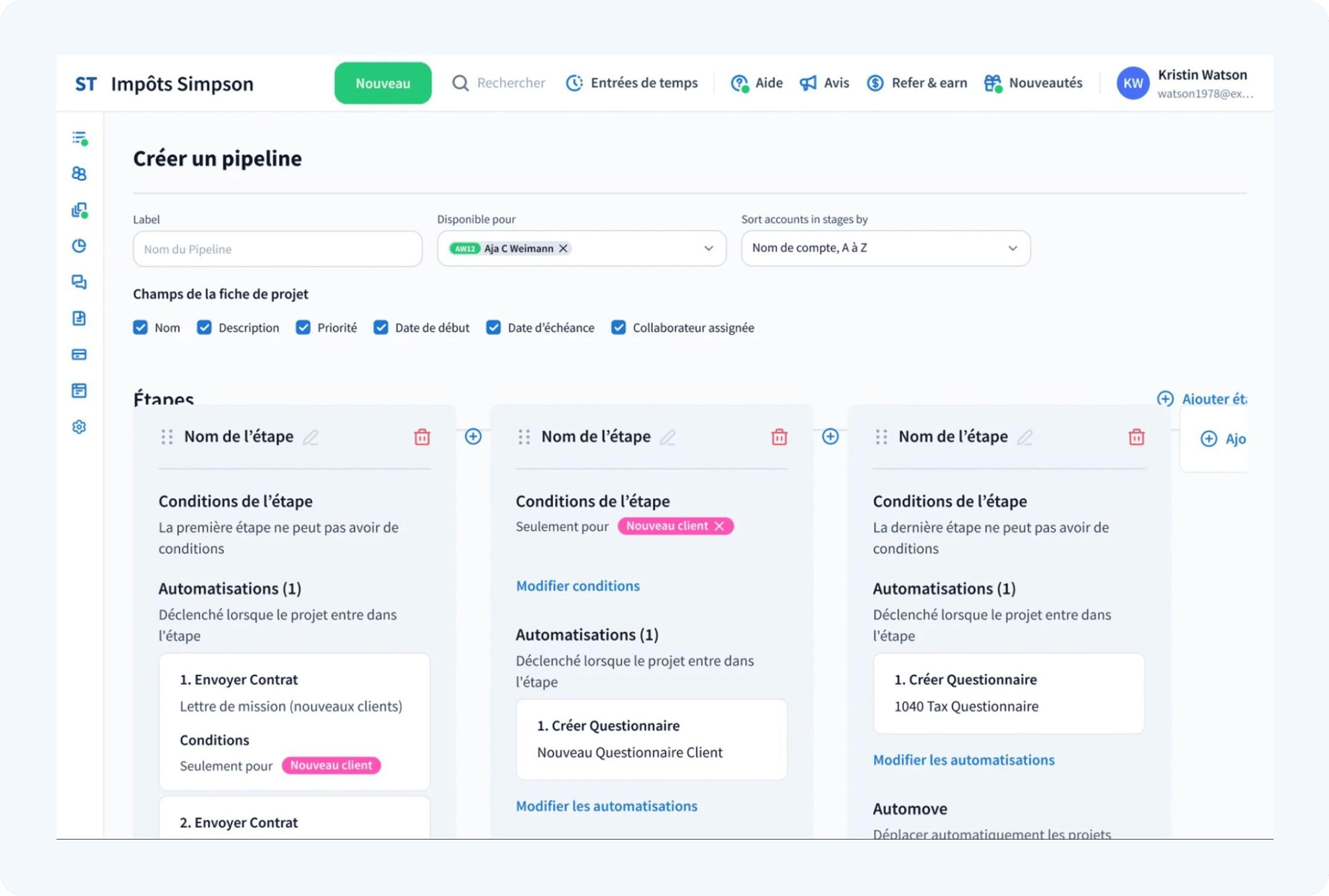This screenshot has width=1329, height=896.
Task: Uncheck the Collaborateur assignée checkbox
Action: tap(618, 327)
